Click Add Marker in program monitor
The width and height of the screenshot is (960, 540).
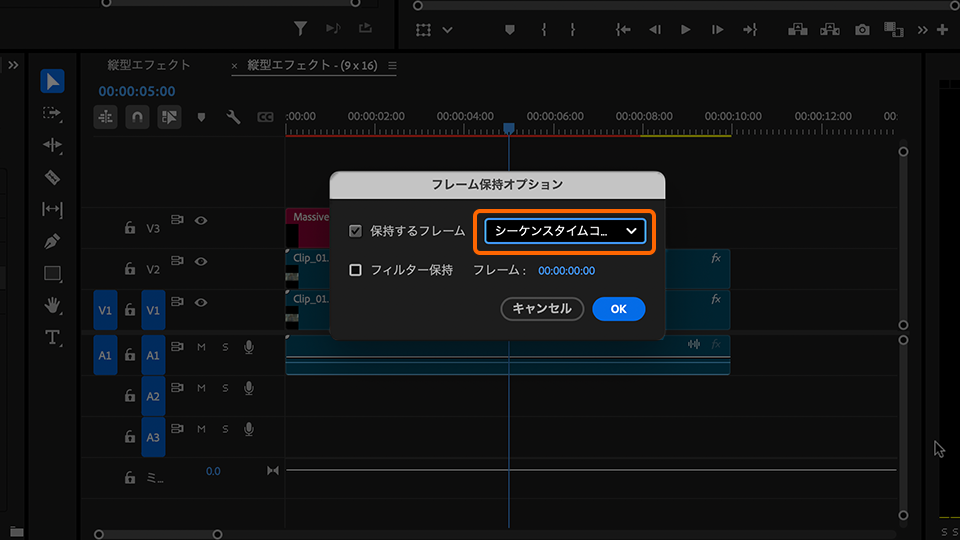tap(509, 29)
